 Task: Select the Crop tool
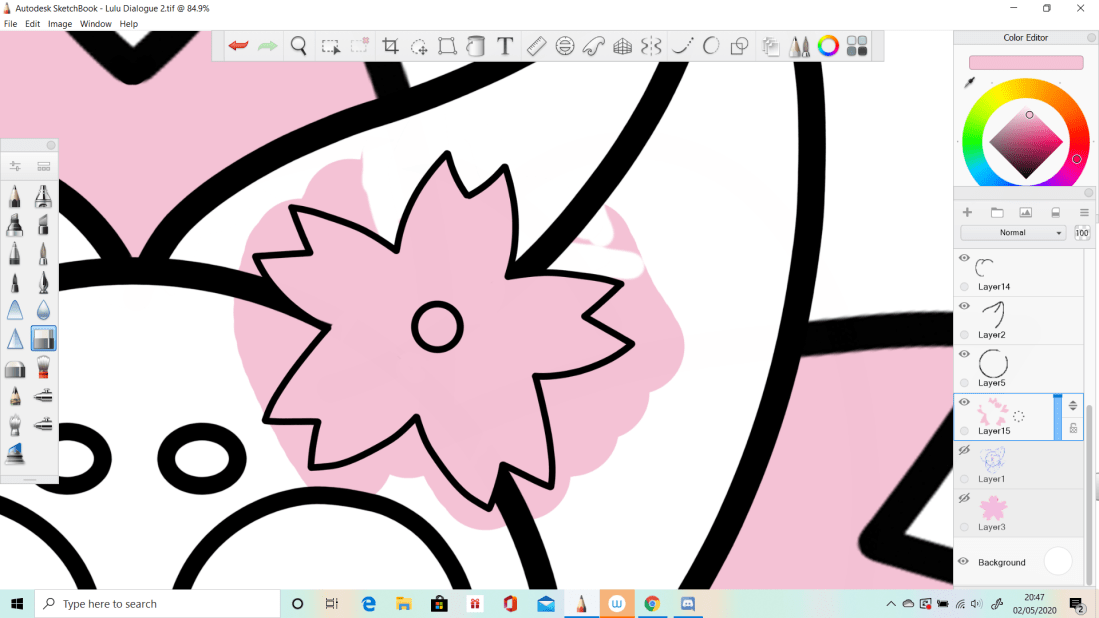tap(391, 45)
